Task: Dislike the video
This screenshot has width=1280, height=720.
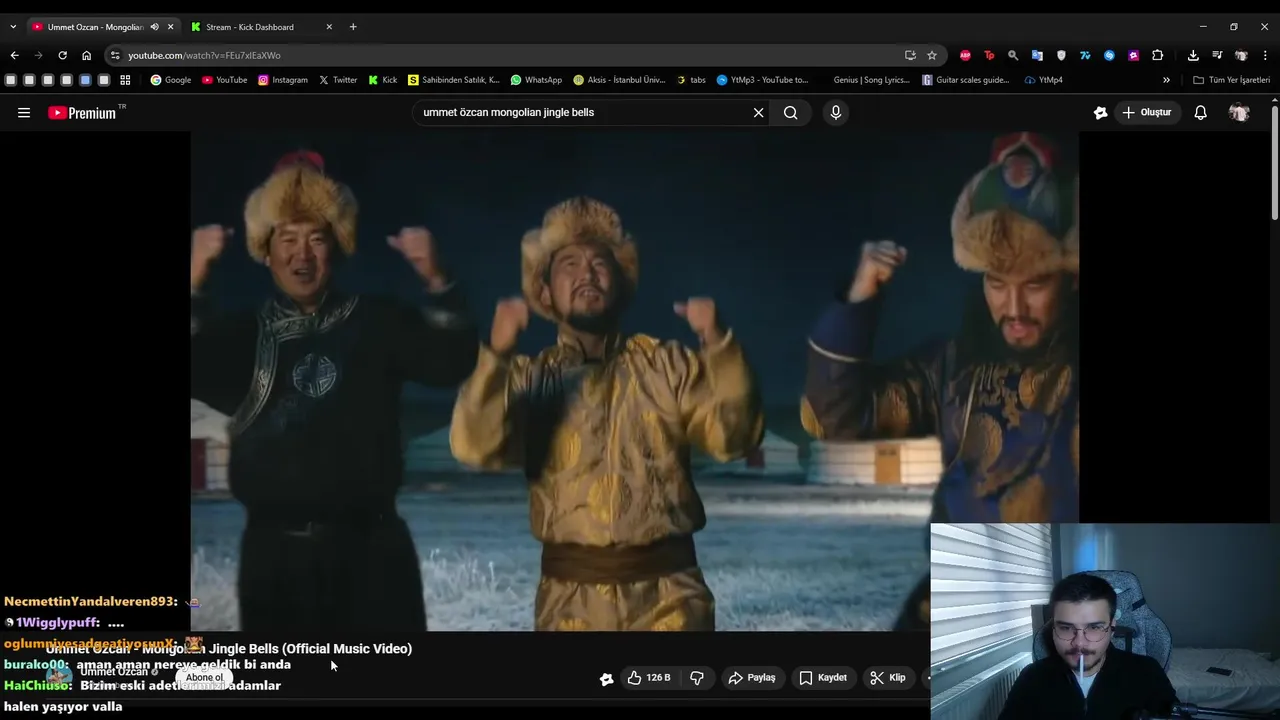Action: [x=697, y=678]
